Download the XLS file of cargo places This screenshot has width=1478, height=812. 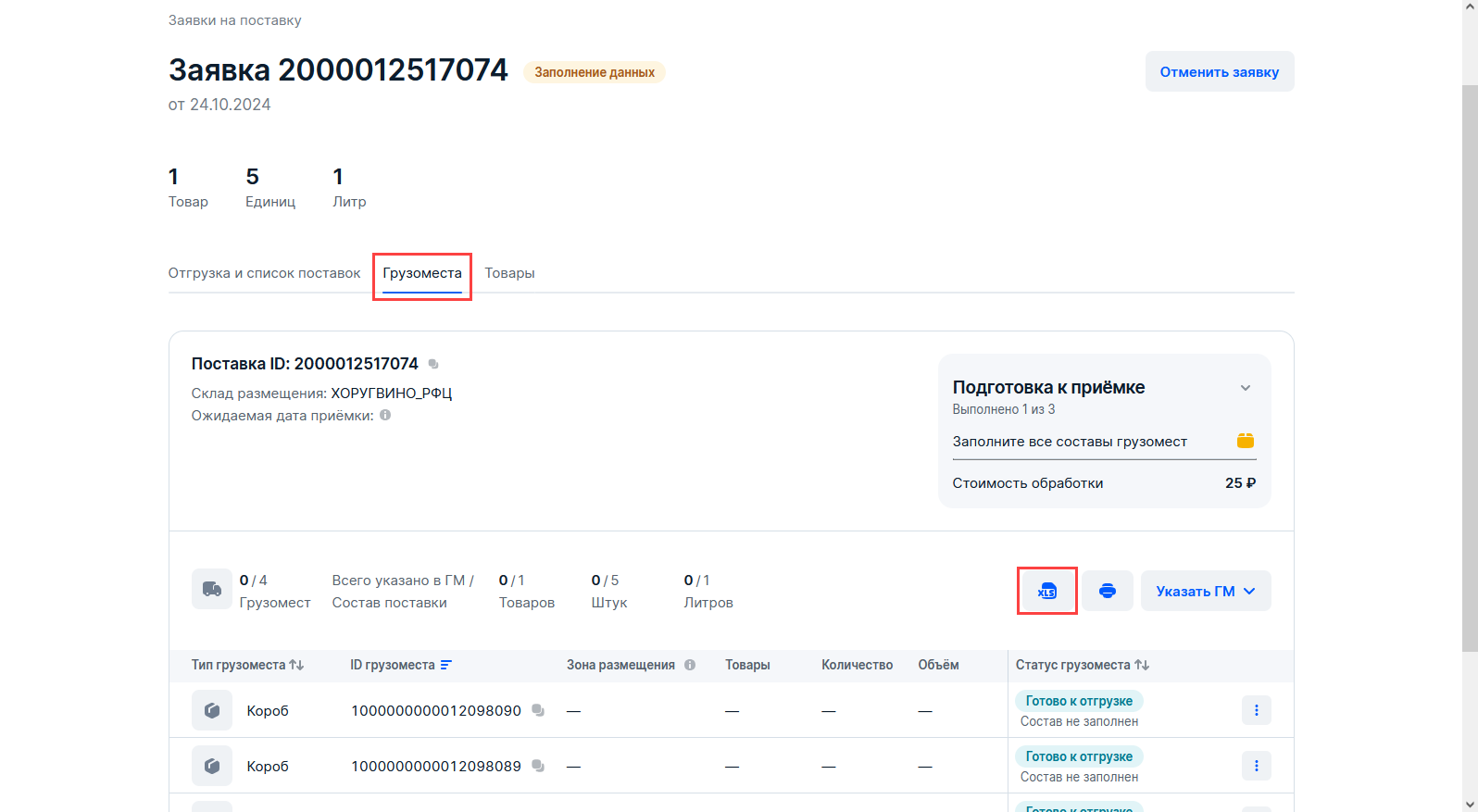coord(1046,591)
